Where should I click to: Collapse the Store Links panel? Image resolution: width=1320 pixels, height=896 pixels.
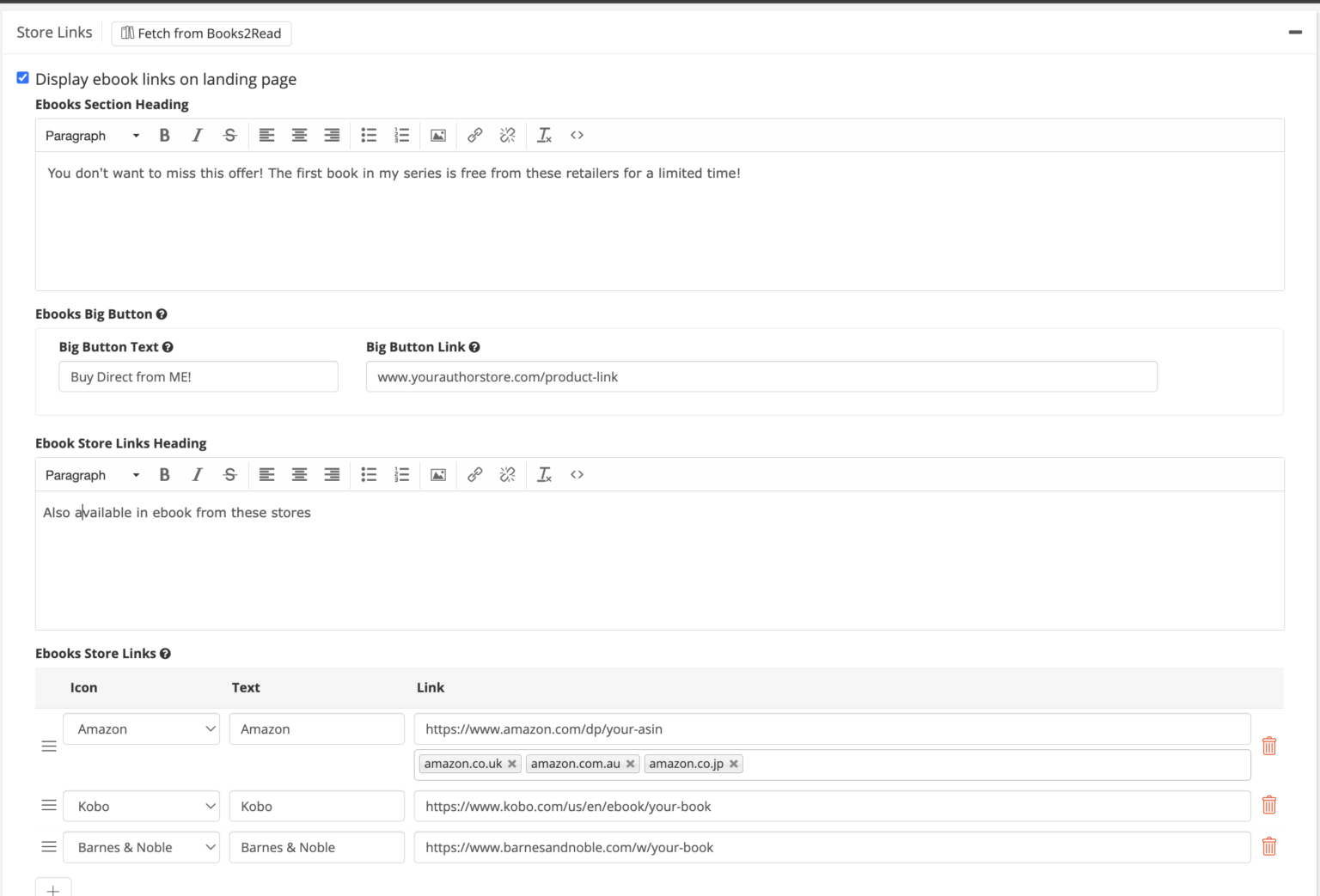pyautogui.click(x=1294, y=33)
